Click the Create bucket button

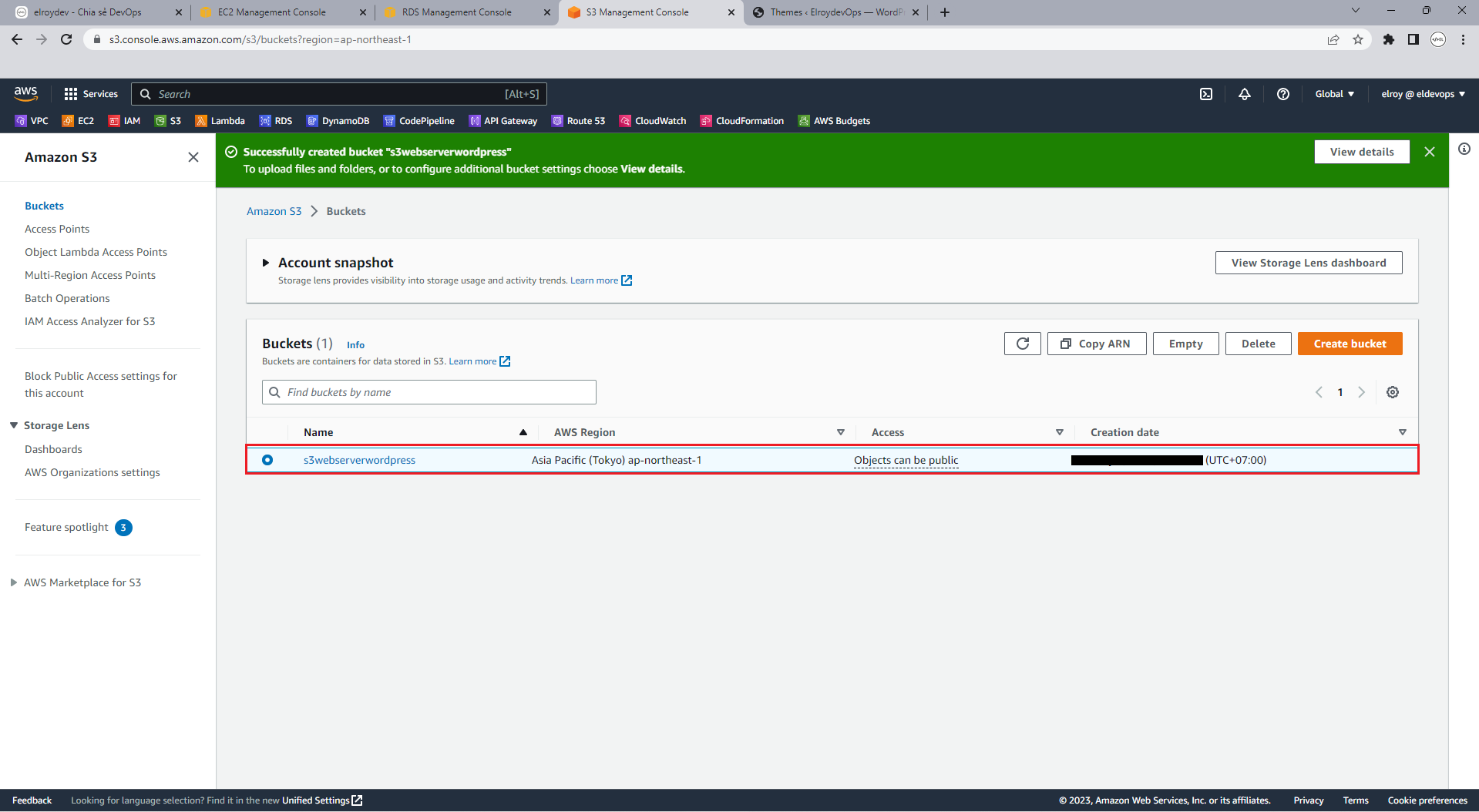pos(1350,344)
